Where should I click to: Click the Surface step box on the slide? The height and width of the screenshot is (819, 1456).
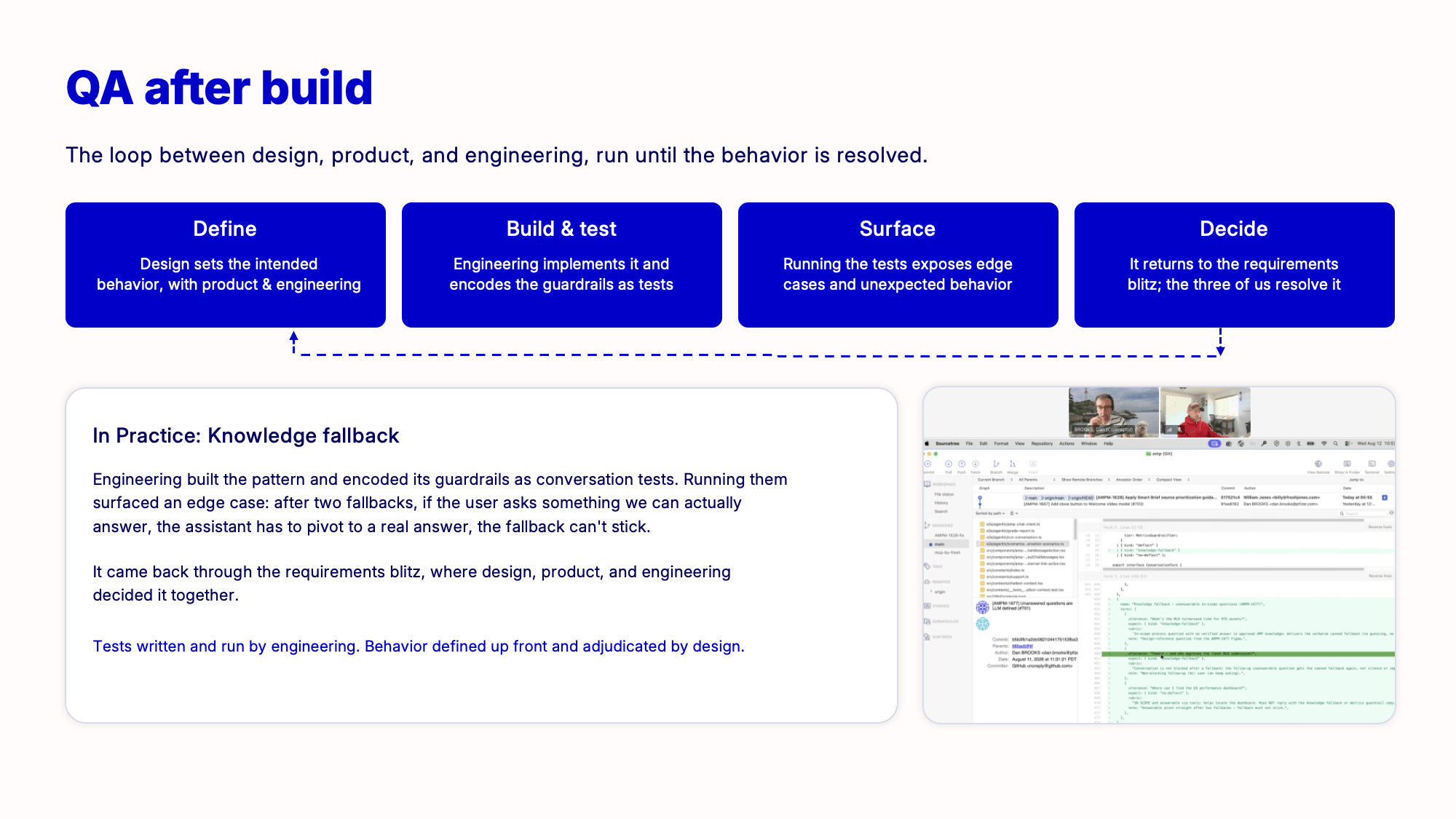898,265
